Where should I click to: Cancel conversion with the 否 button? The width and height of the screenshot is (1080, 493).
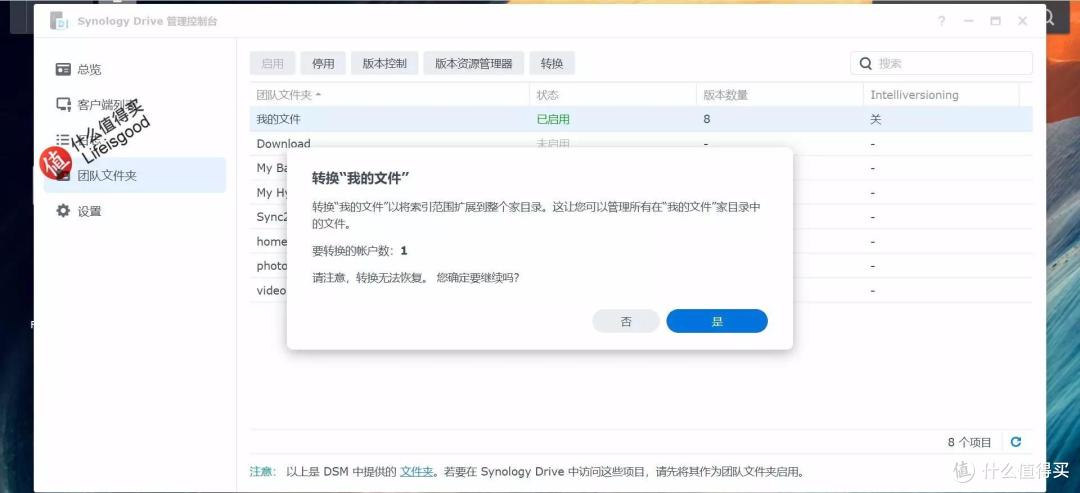(x=626, y=321)
